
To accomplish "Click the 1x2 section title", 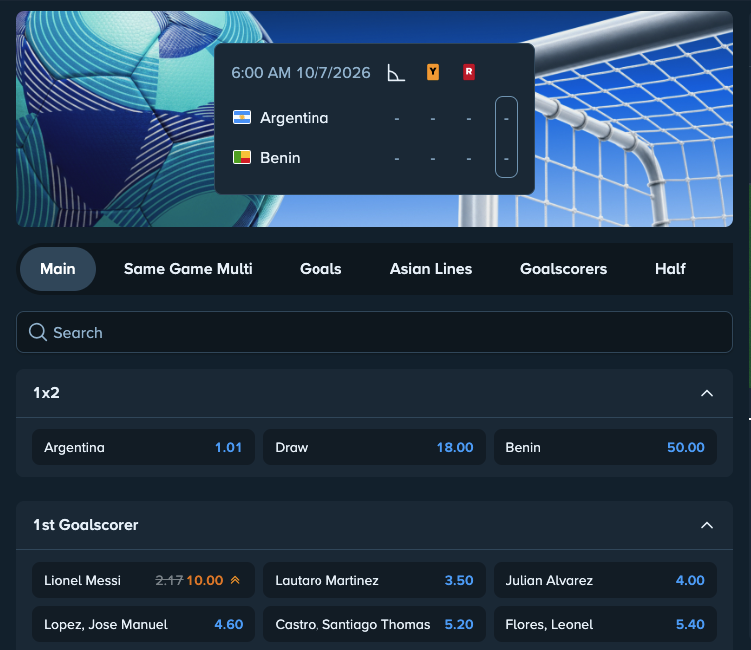I will (x=46, y=393).
